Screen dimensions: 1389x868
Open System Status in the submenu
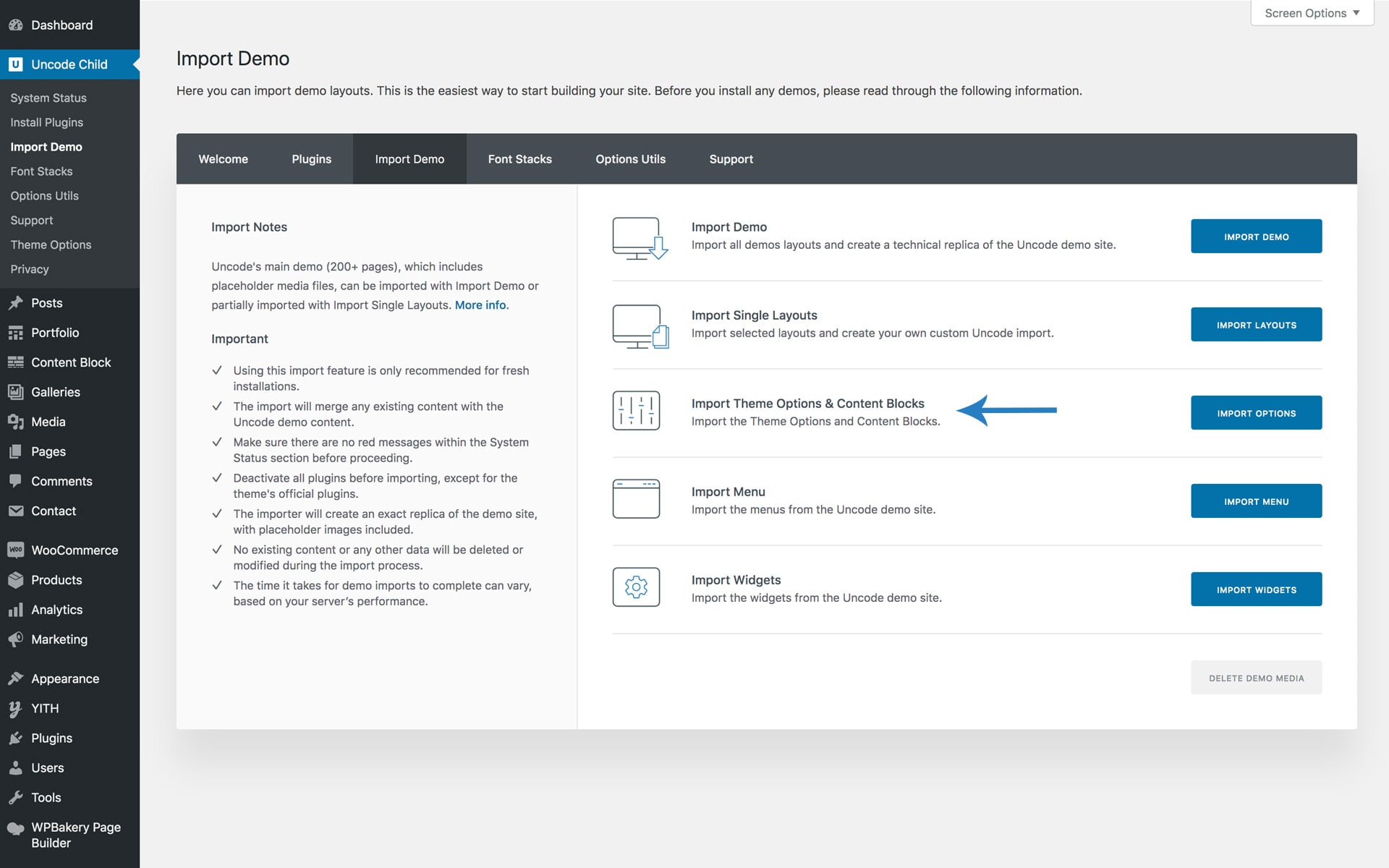pos(48,98)
